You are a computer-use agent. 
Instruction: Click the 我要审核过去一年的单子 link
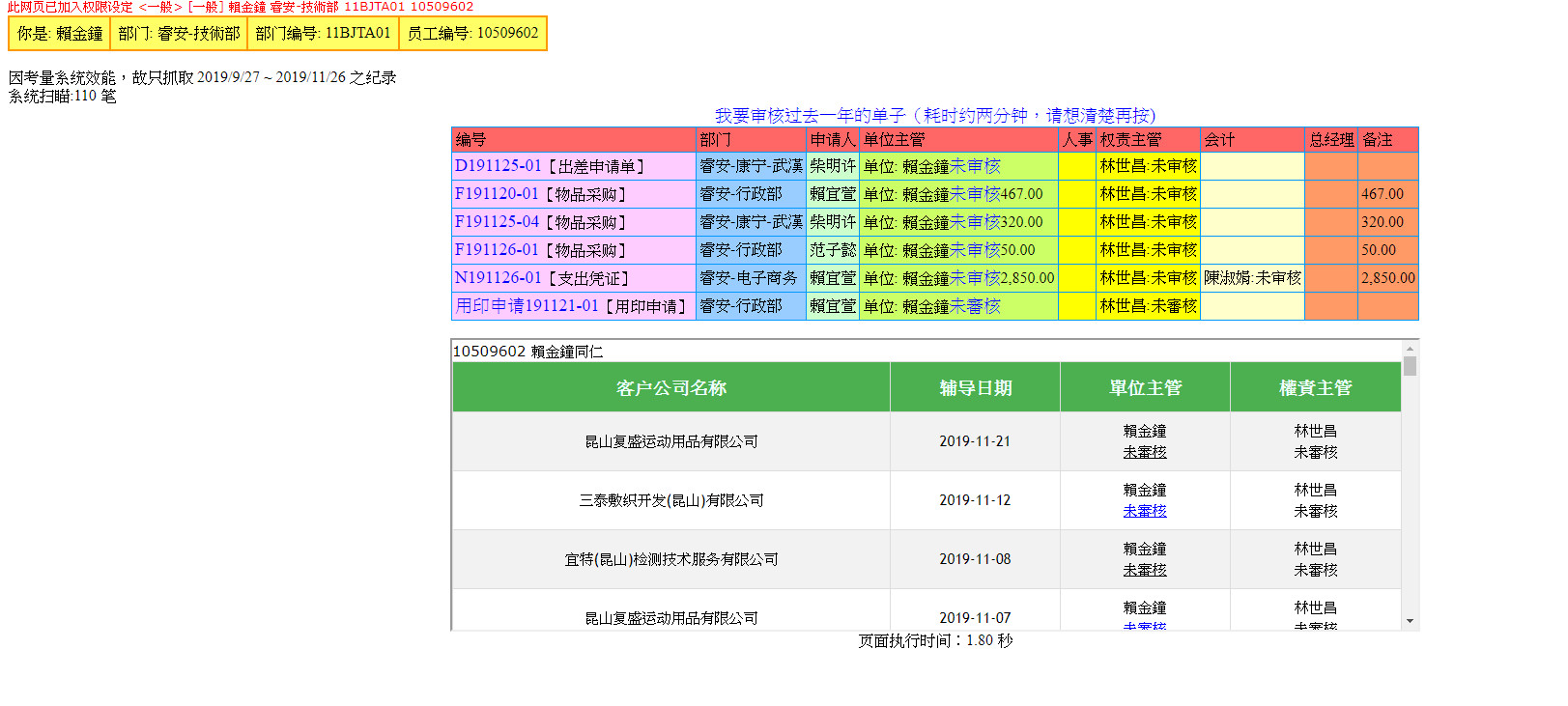pyautogui.click(x=934, y=116)
